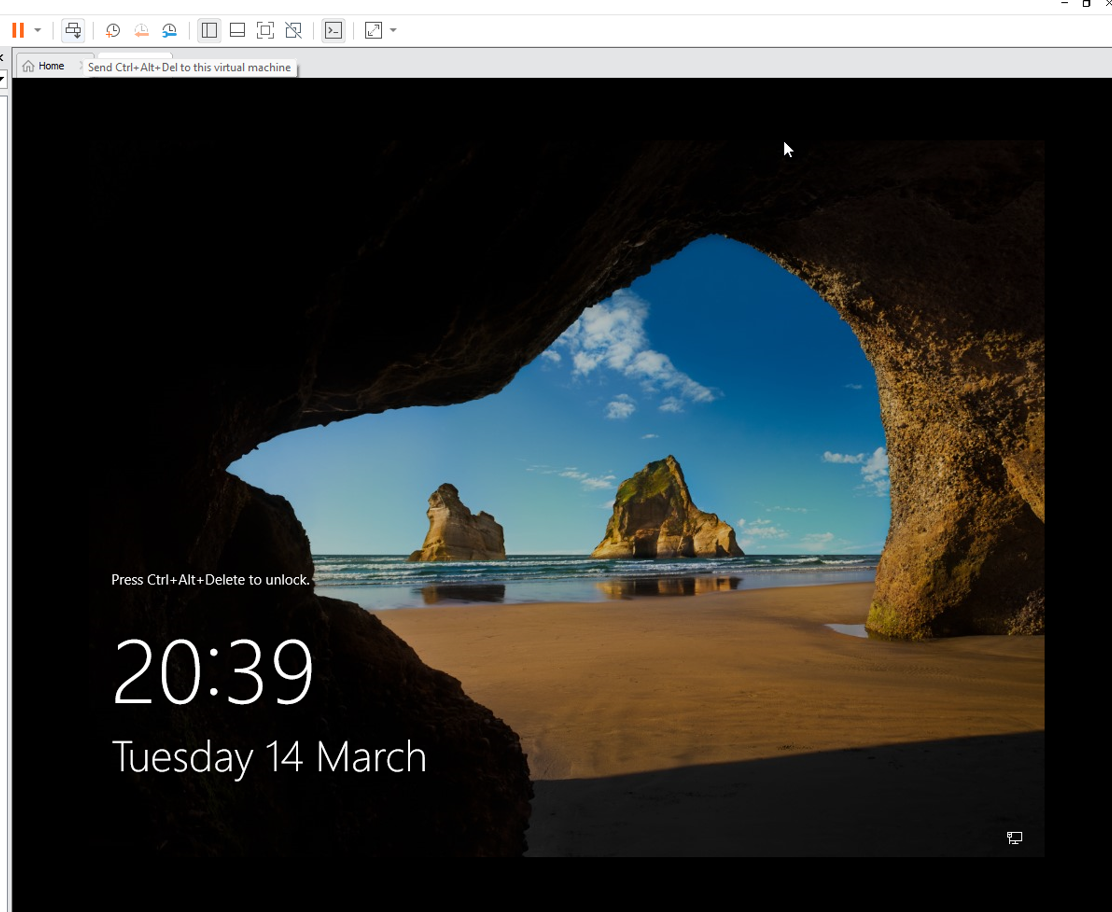This screenshot has height=912, width=1112.
Task: Toggle the thumbnail bar view
Action: (x=237, y=30)
